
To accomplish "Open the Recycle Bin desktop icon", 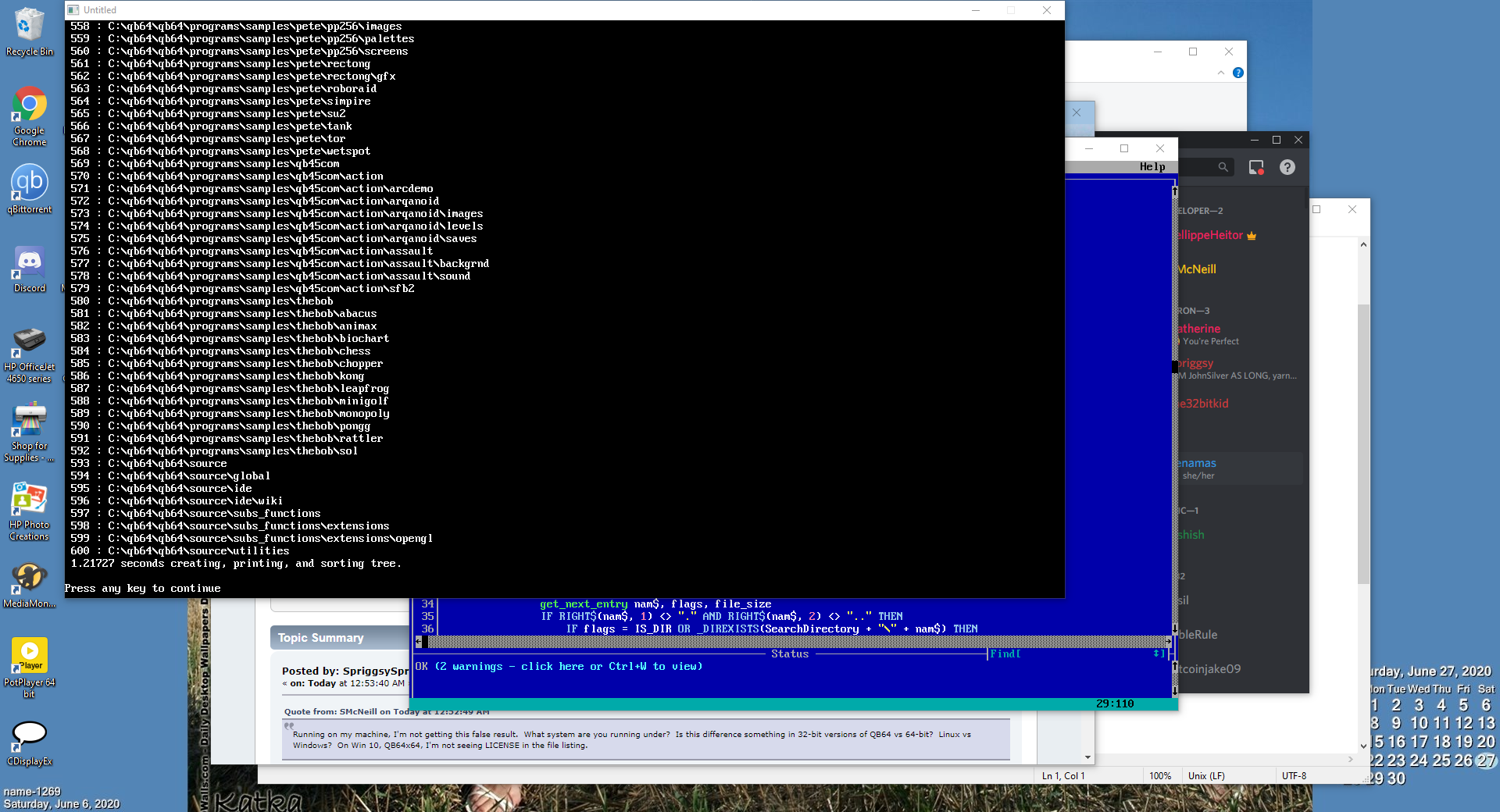I will pos(29,31).
